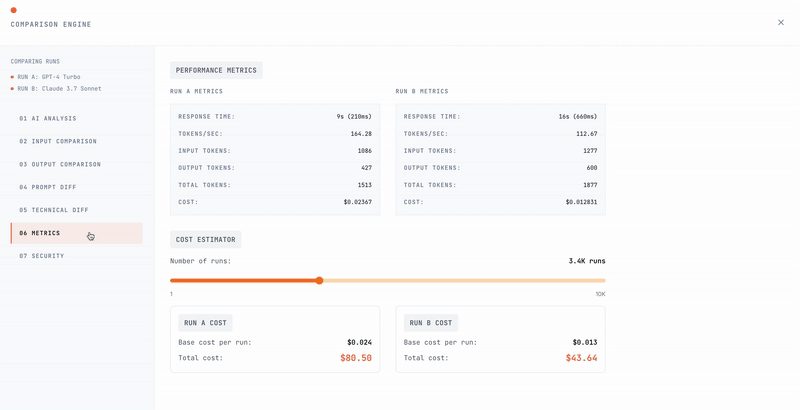Click the Cost Estimator header badge
Screen dimensions: 800x410
click(x=205, y=240)
